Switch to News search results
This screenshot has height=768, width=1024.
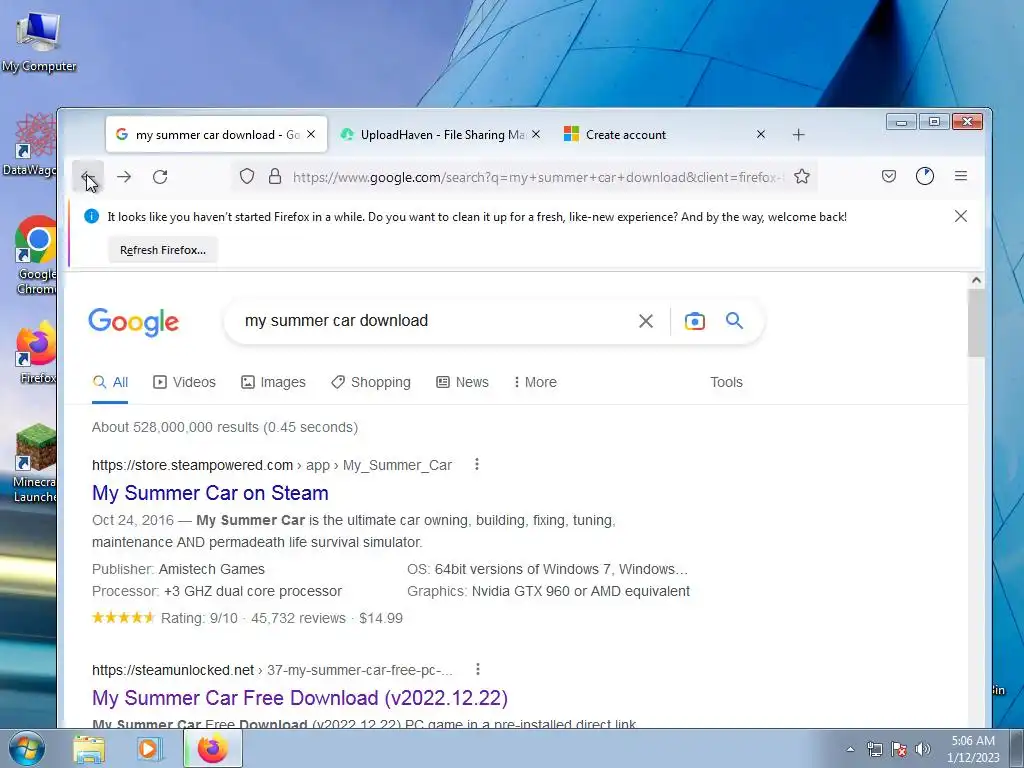click(462, 382)
